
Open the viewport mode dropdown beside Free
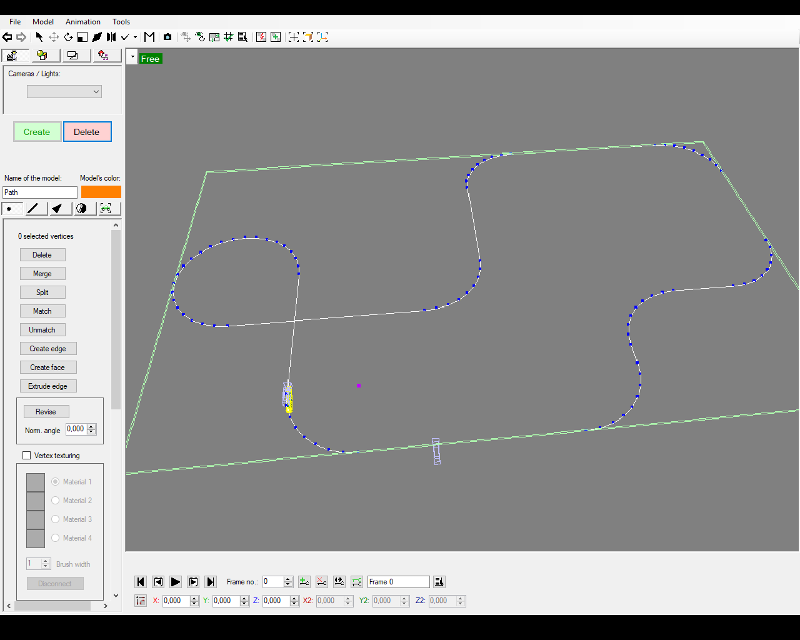[x=132, y=58]
